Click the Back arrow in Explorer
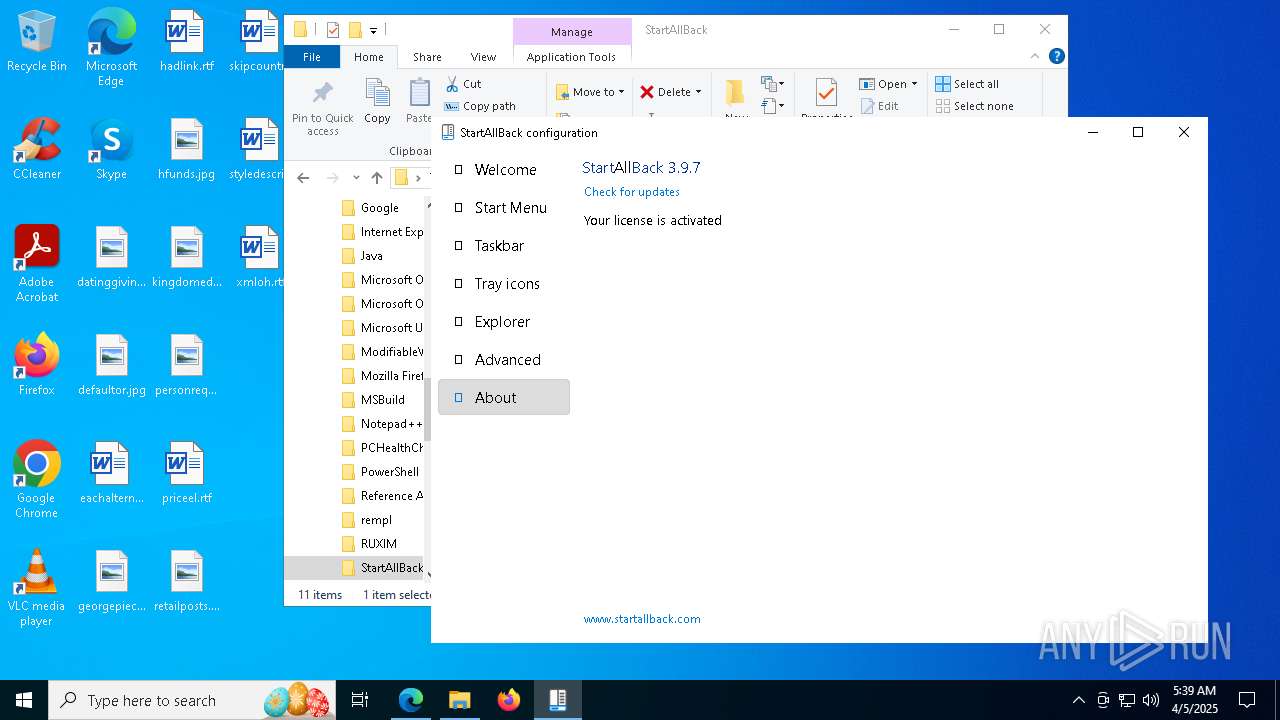Image resolution: width=1280 pixels, height=720 pixels. click(303, 178)
